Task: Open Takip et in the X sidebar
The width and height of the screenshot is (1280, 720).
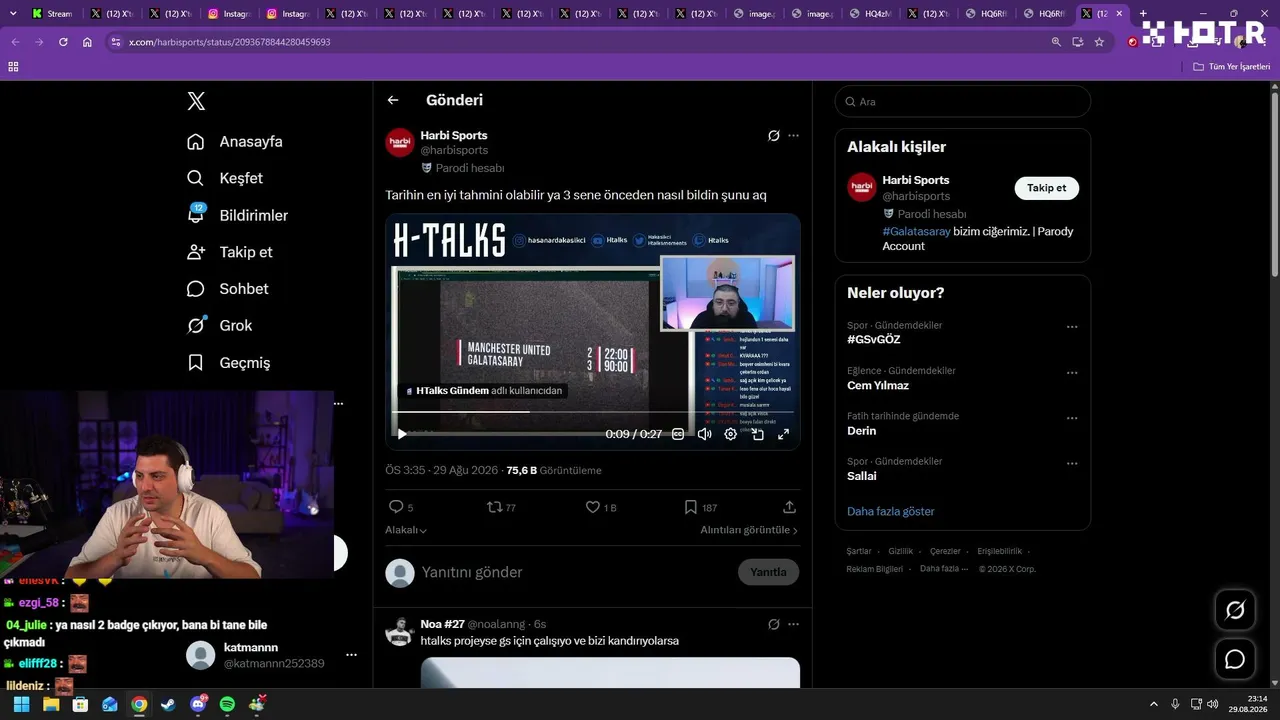Action: [230, 252]
